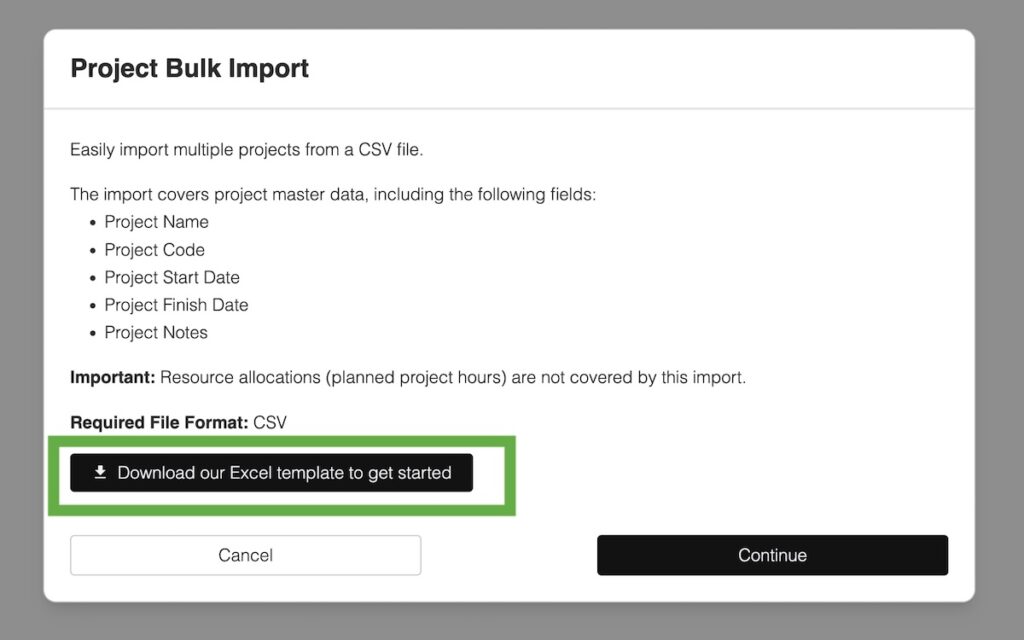The height and width of the screenshot is (640, 1024).
Task: Click the Project Start Date field name
Action: [x=172, y=277]
